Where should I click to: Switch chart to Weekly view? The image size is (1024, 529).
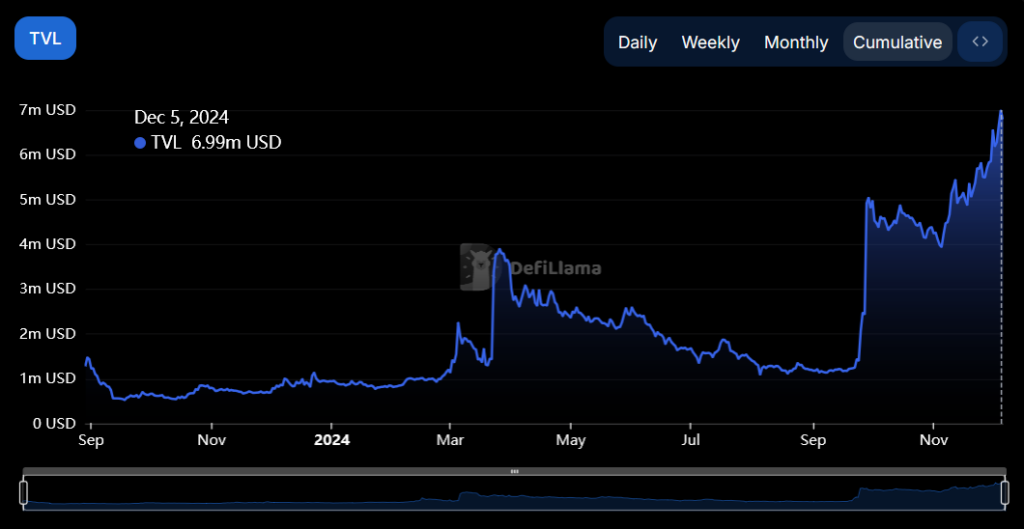pos(711,42)
